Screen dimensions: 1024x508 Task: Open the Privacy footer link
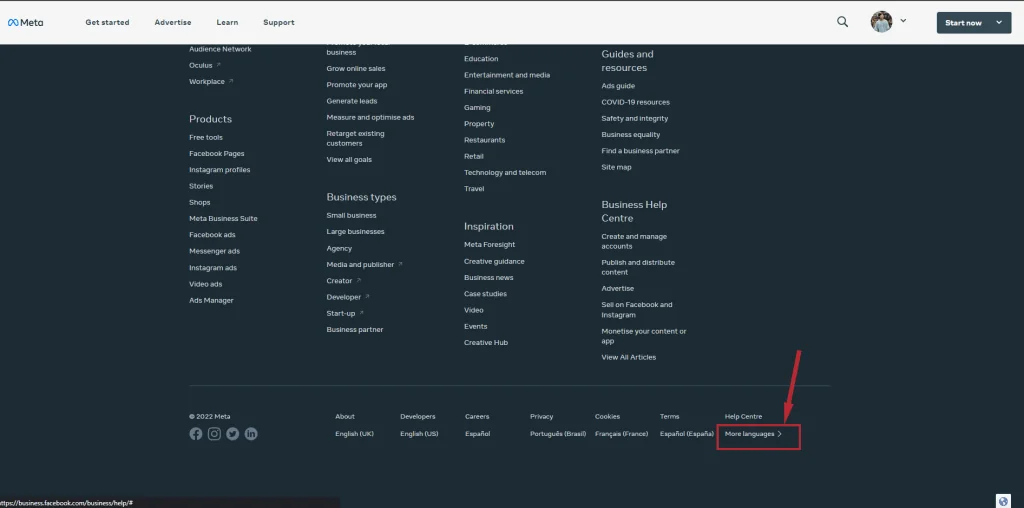(x=541, y=417)
